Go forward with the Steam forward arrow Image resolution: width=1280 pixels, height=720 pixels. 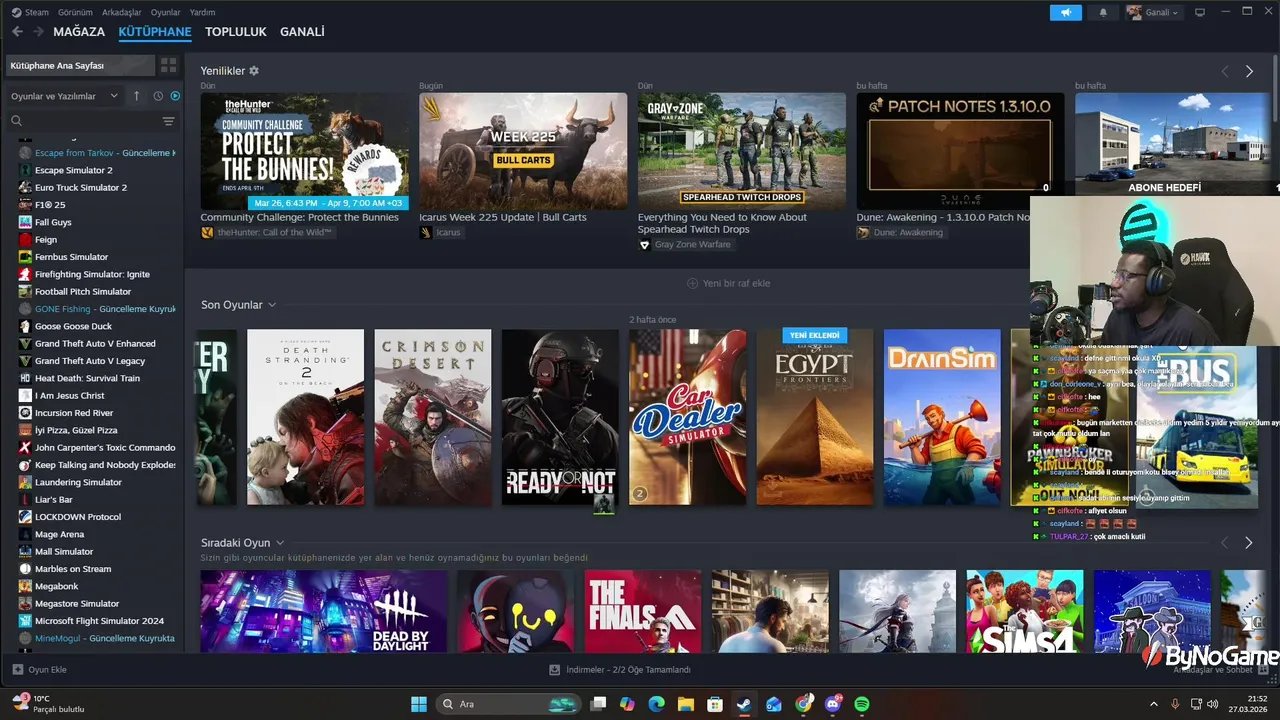(38, 32)
